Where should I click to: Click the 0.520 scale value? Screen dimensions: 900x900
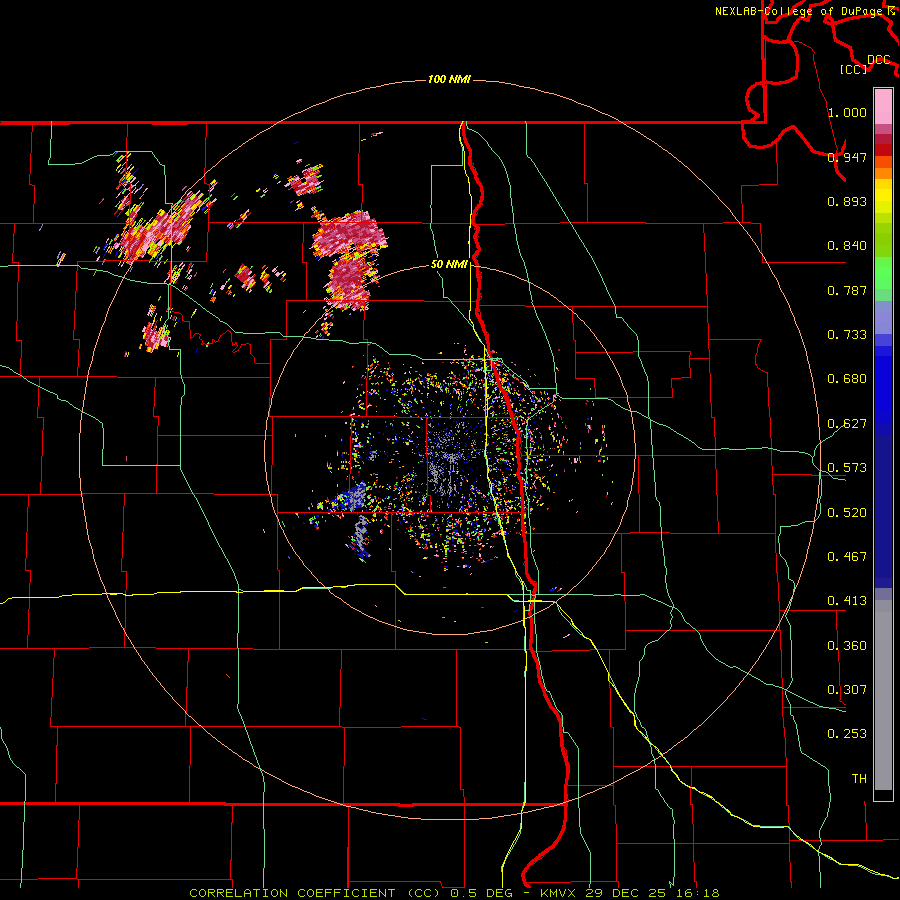coord(847,513)
